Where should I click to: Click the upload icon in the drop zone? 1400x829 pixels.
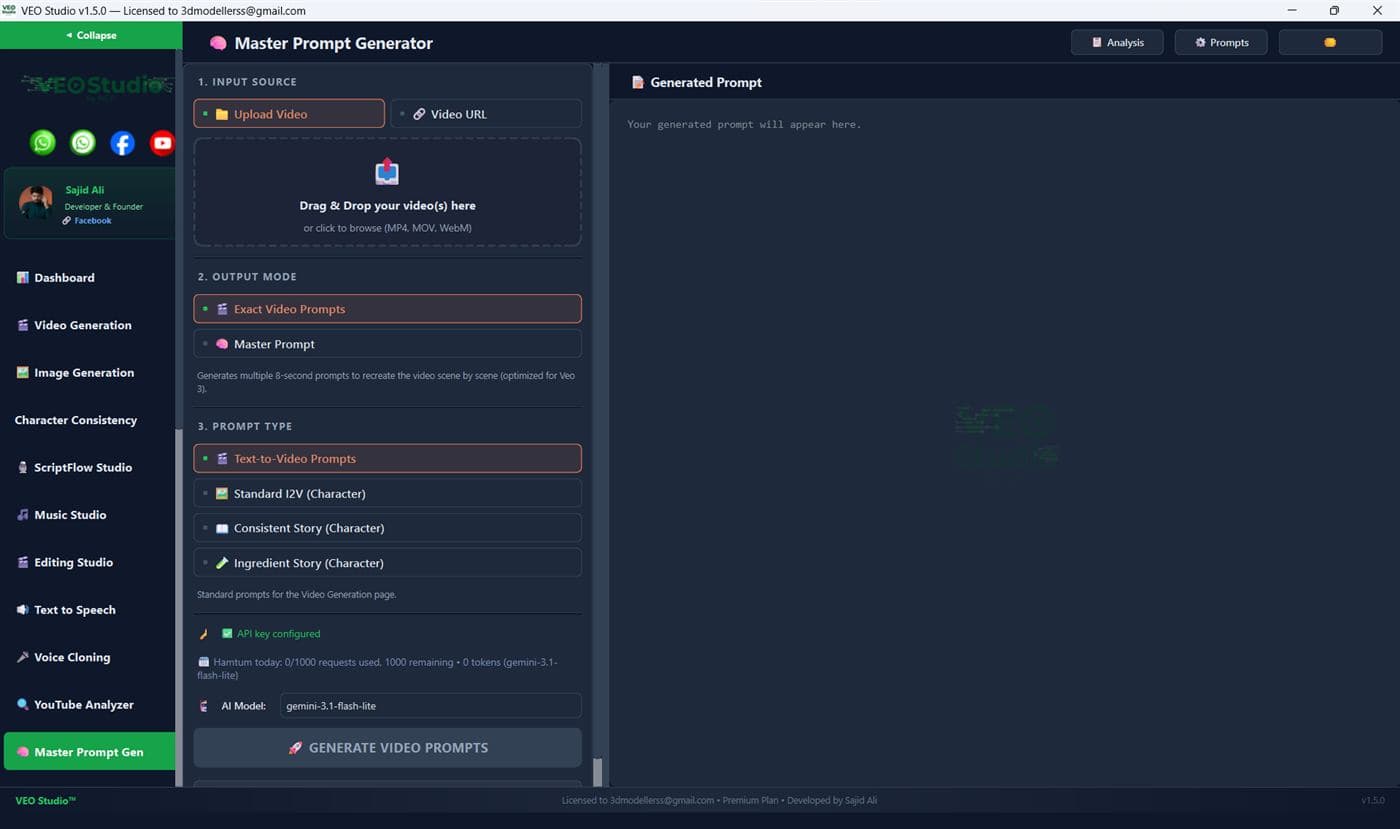[x=387, y=172]
